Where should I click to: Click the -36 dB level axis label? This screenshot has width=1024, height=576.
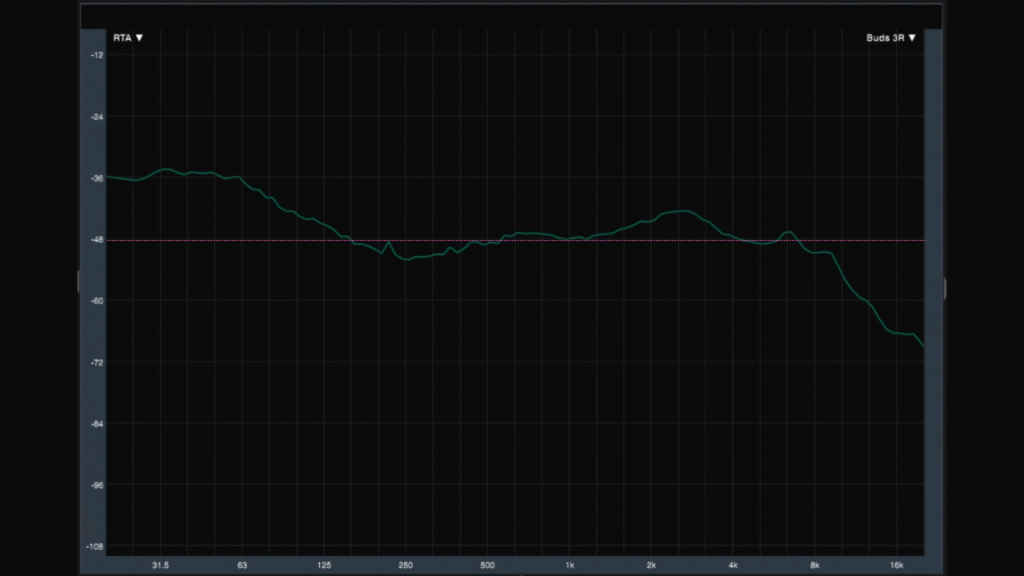point(96,178)
